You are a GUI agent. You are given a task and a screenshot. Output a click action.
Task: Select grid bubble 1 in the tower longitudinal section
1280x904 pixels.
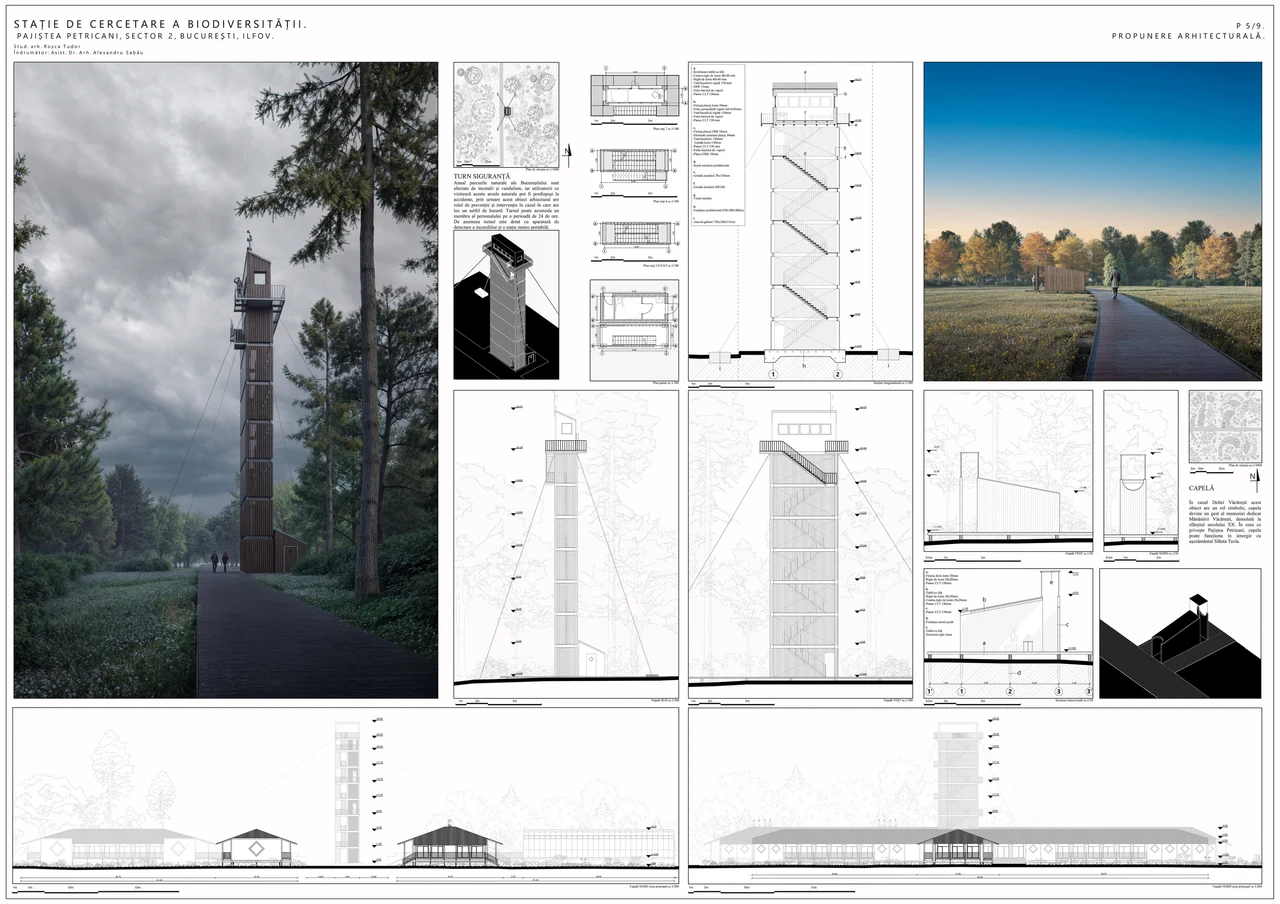pyautogui.click(x=773, y=374)
